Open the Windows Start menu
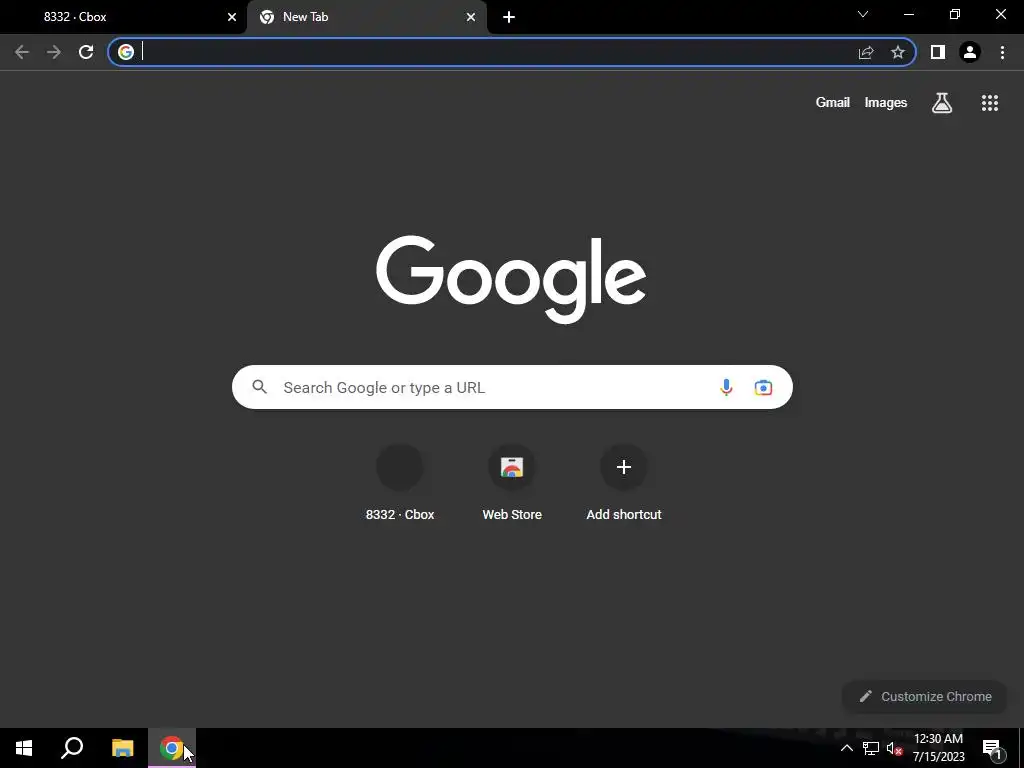 tap(24, 748)
